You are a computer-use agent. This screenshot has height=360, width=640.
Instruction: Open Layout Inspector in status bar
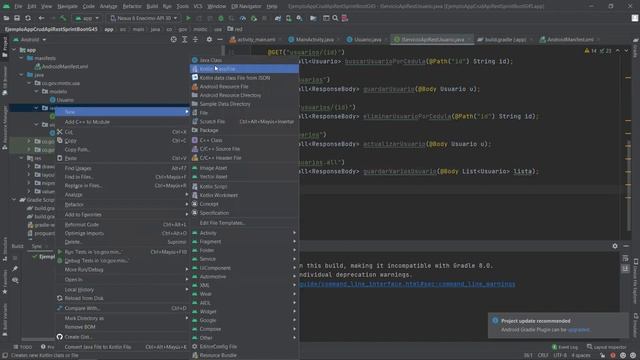point(607,347)
